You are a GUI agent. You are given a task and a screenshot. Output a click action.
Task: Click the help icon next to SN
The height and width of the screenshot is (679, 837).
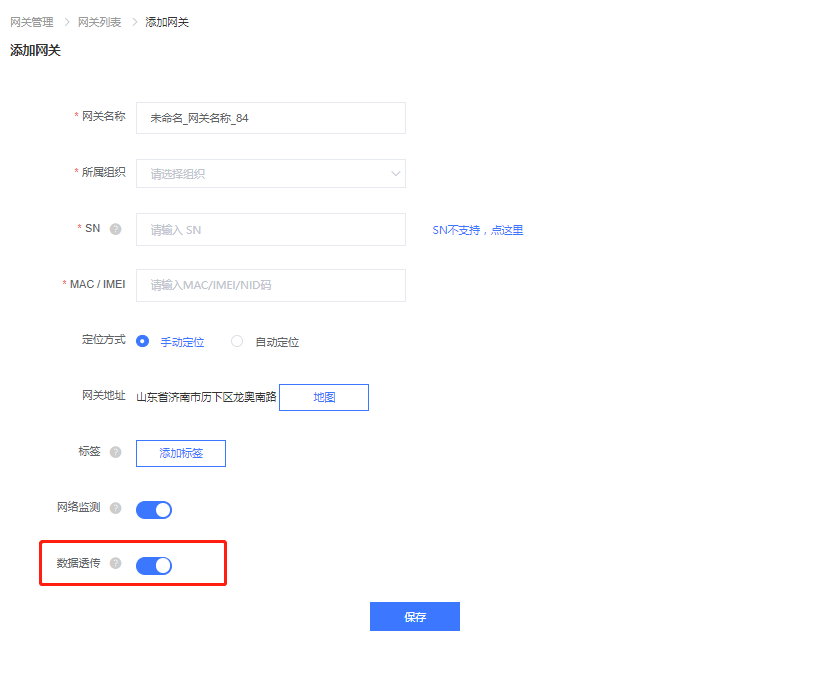pyautogui.click(x=115, y=229)
